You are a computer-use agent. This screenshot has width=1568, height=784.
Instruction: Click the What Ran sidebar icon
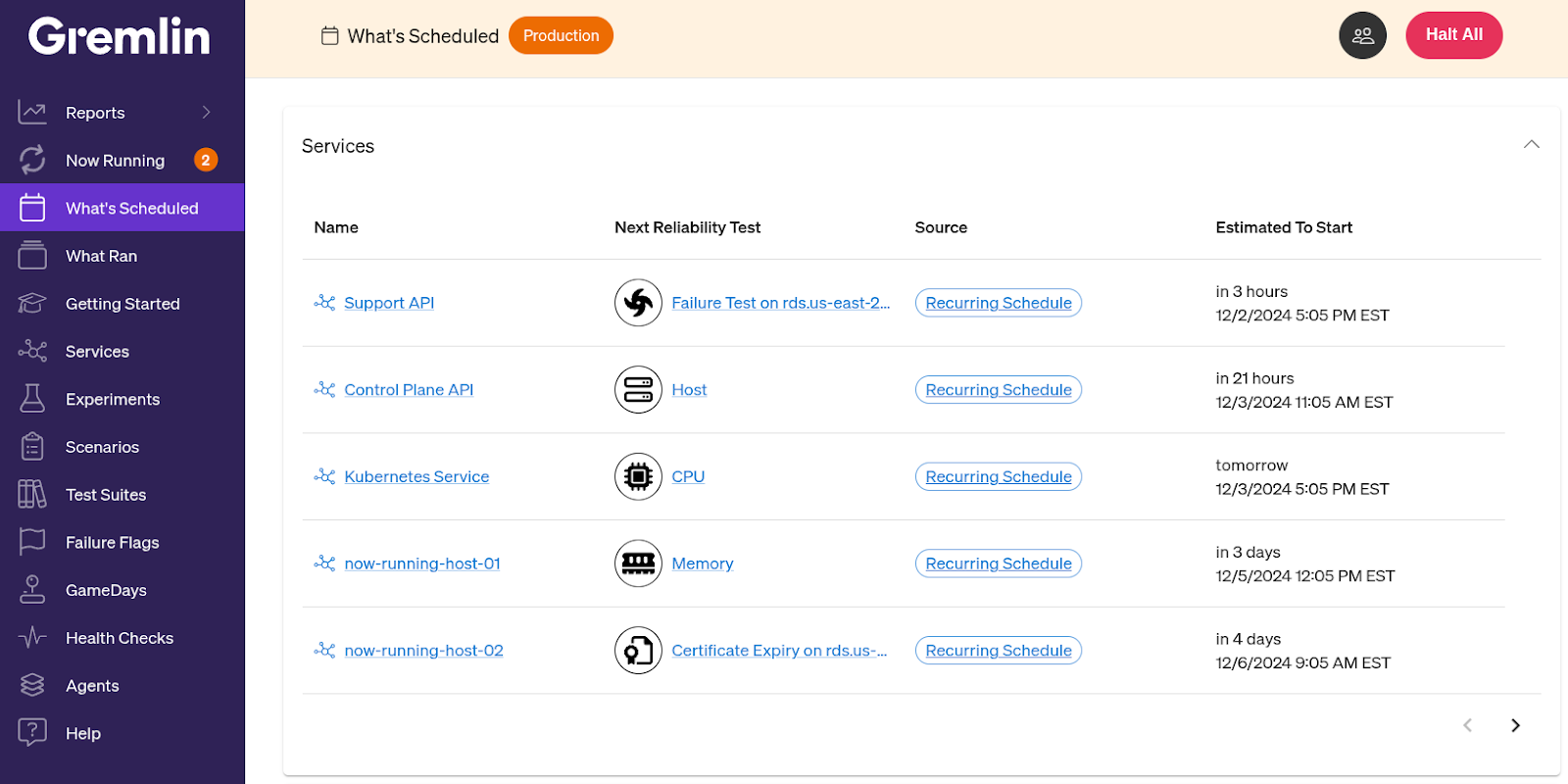pos(32,256)
